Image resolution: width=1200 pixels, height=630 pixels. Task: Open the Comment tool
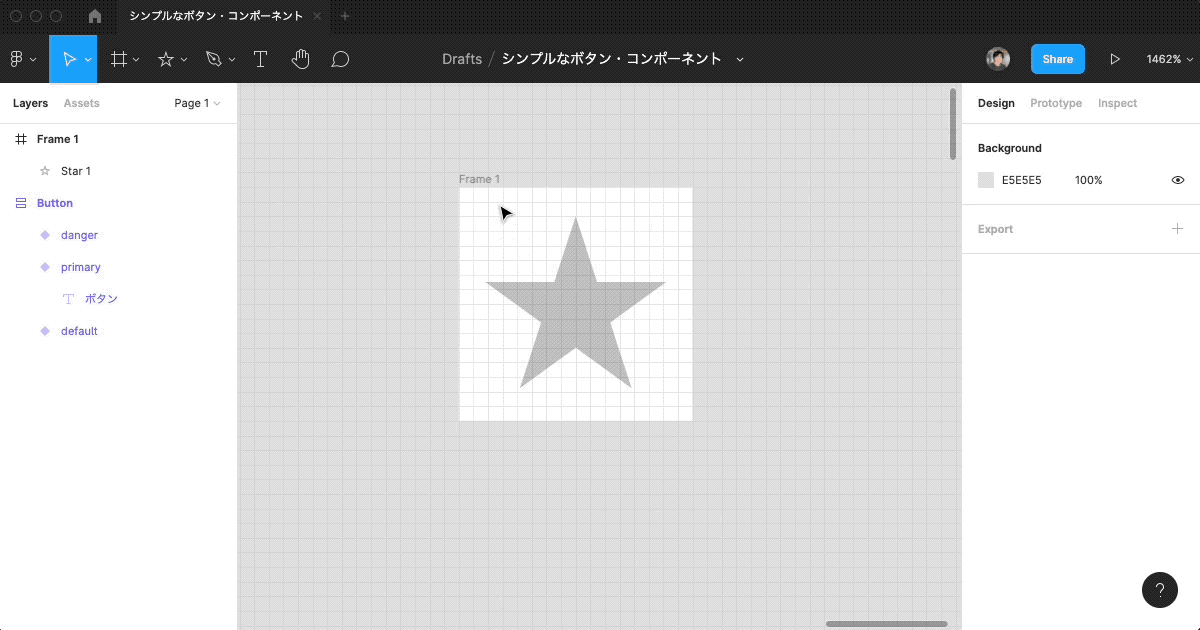point(340,59)
